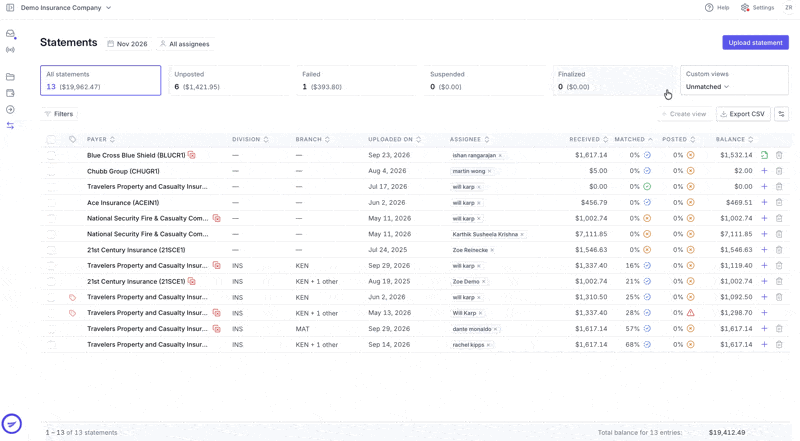Click the transfer arrows sidebar icon
800x441 pixels.
pos(10,126)
